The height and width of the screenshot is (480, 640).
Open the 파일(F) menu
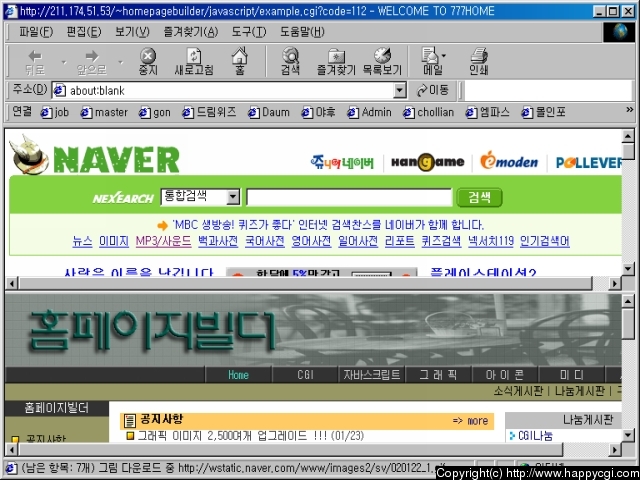[36, 32]
